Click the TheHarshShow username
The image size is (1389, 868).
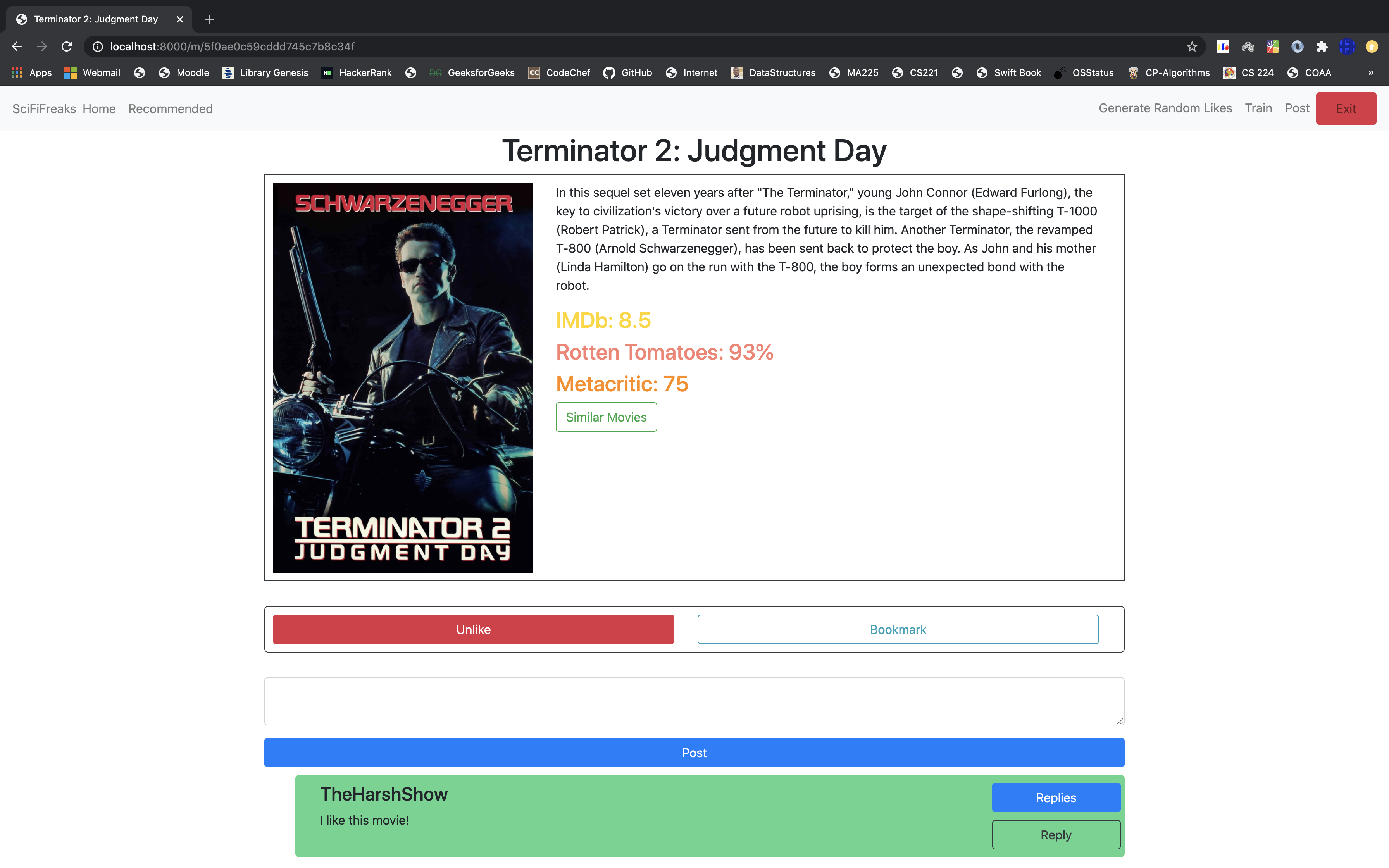(x=383, y=794)
